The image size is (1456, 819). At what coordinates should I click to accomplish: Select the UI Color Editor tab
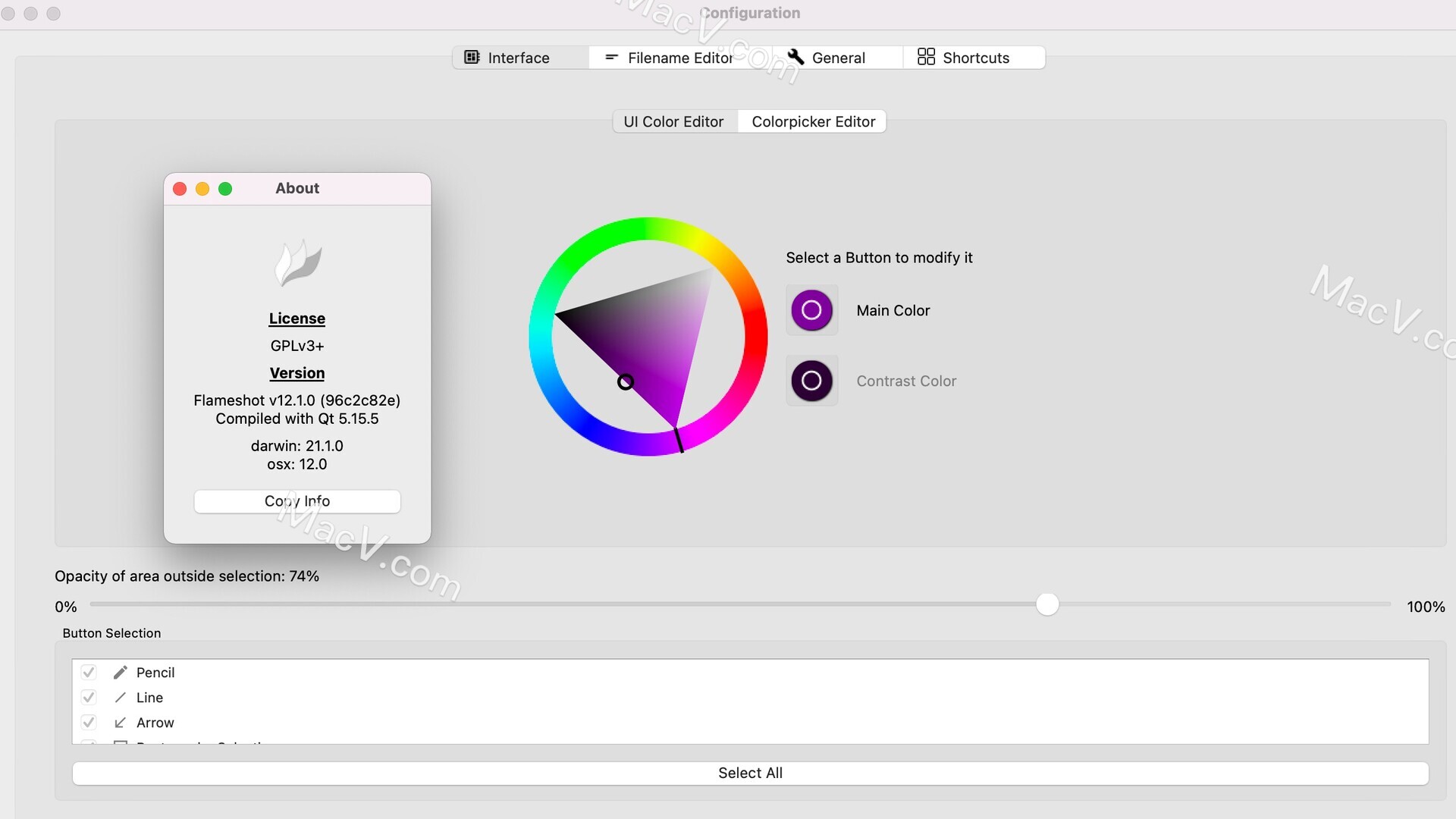pos(674,122)
